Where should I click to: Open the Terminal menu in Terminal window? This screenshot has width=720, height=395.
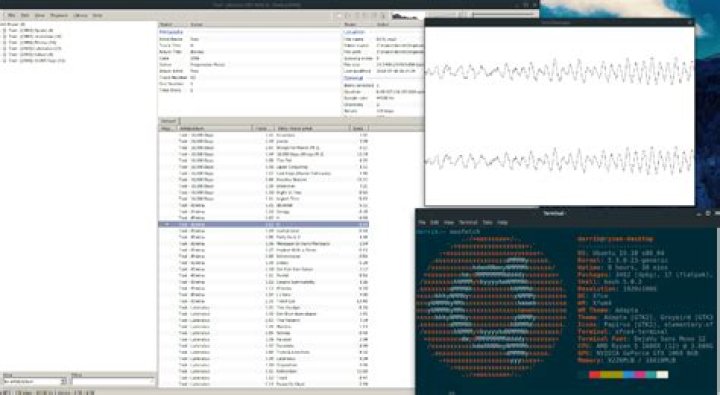click(x=468, y=222)
